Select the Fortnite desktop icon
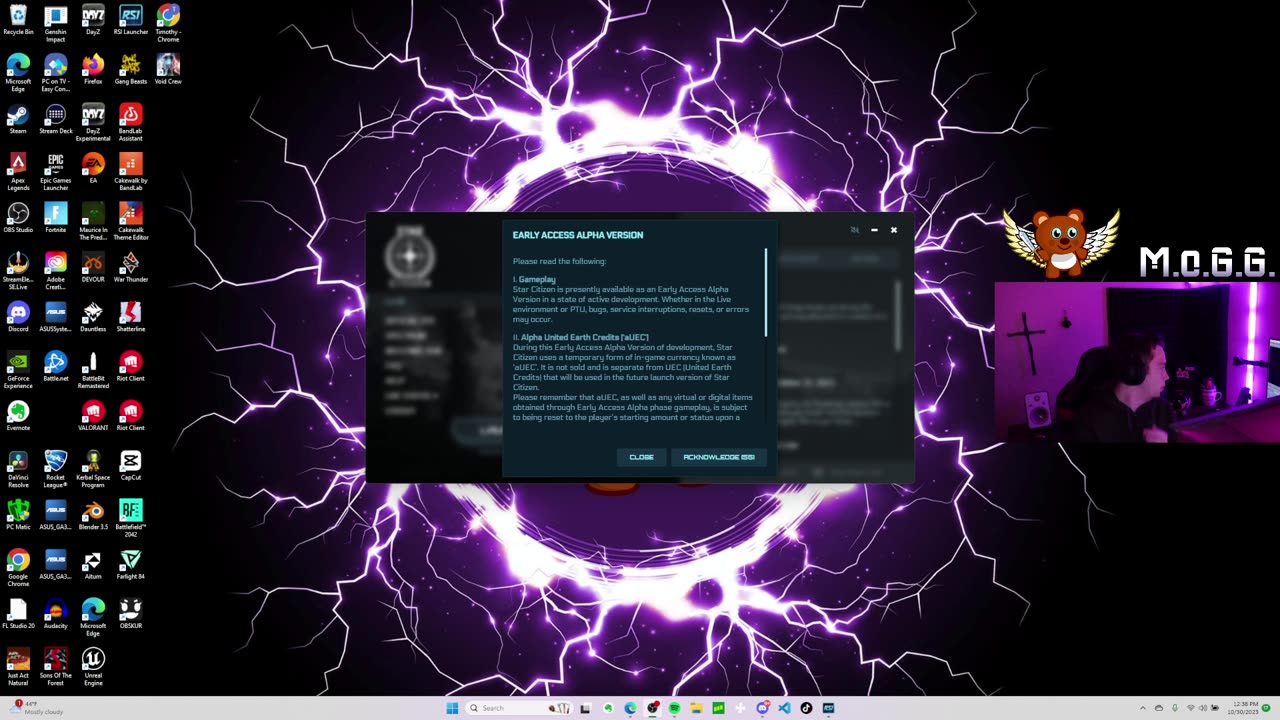Image resolution: width=1280 pixels, height=720 pixels. point(56,218)
